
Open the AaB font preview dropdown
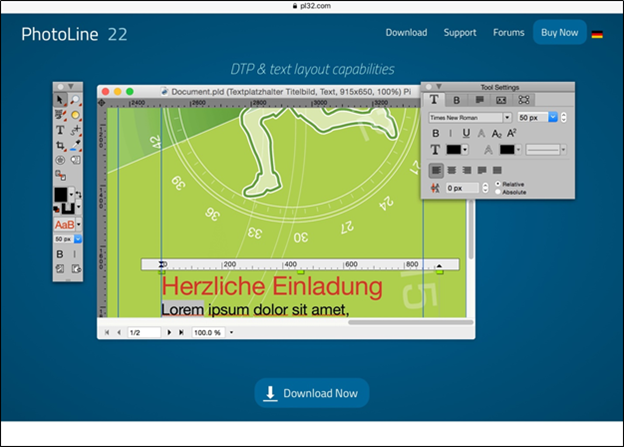click(x=78, y=224)
